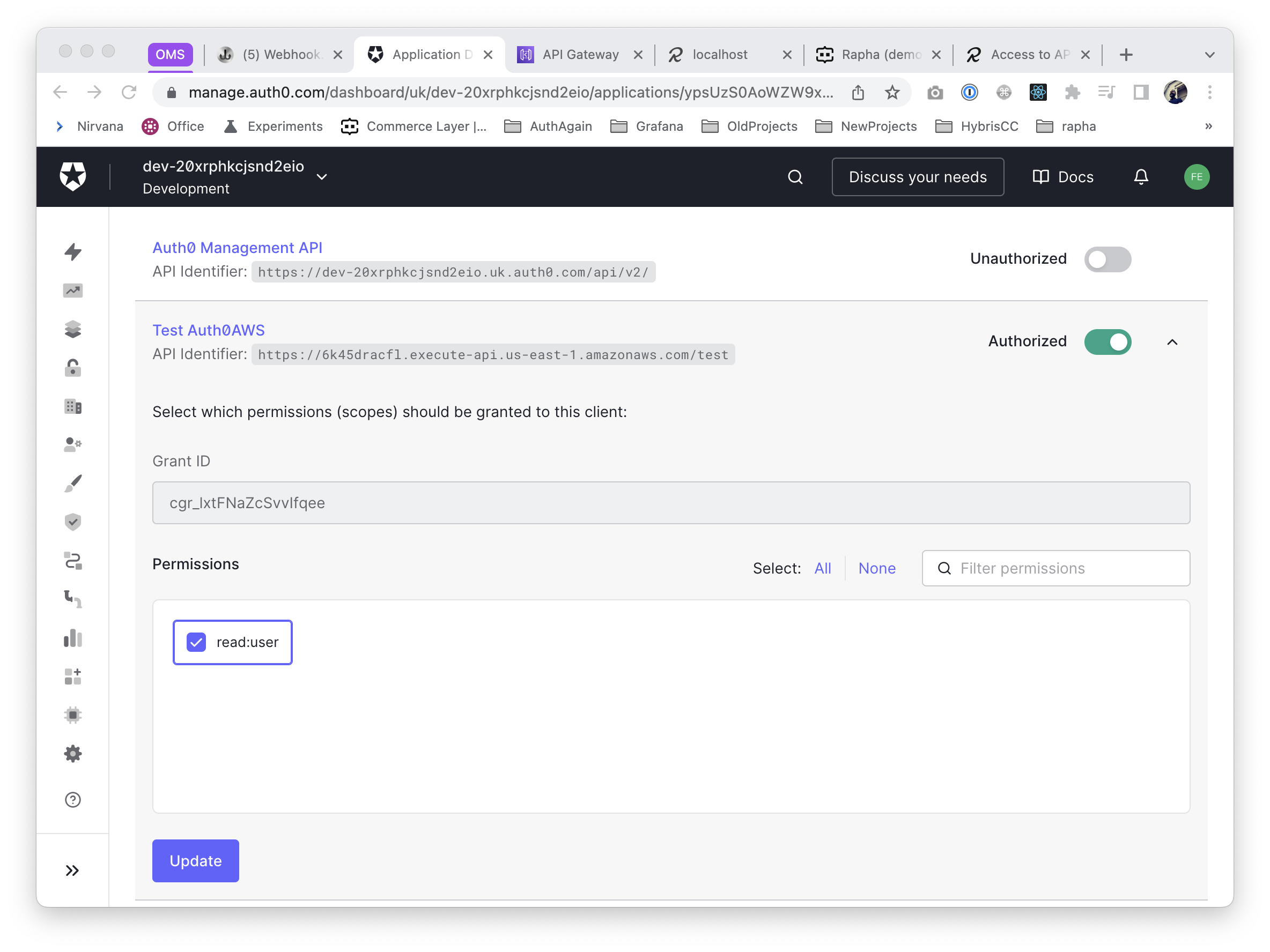The image size is (1270, 952).
Task: Switch to the localhost browser tab
Action: (x=719, y=55)
